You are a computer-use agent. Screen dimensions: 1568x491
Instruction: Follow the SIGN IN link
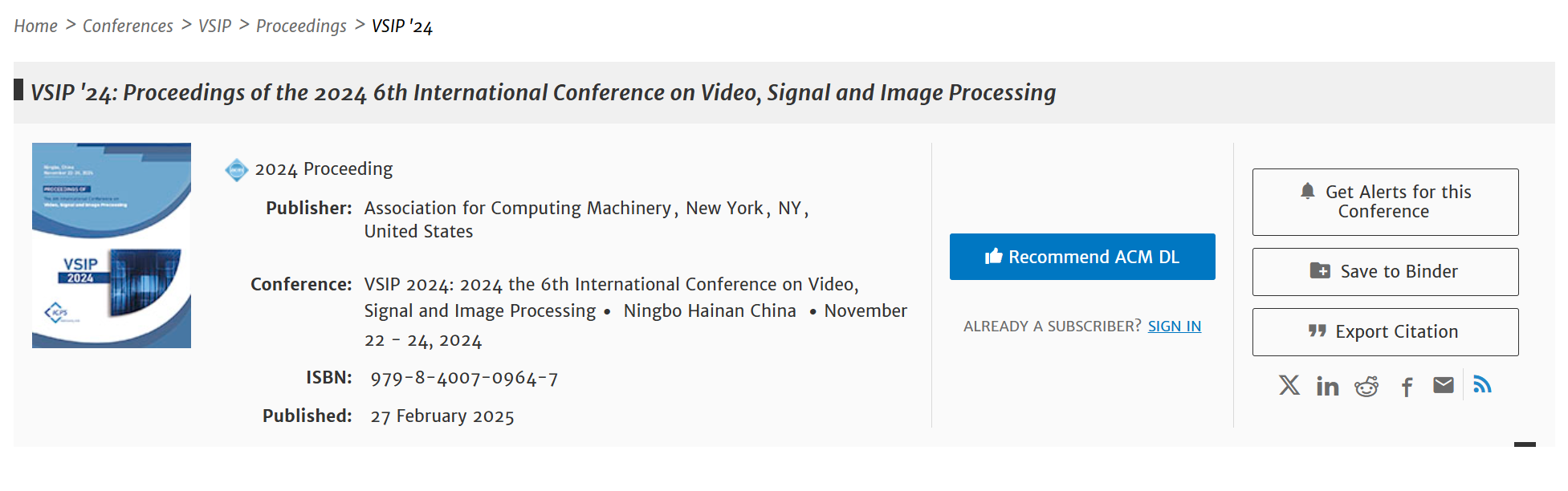click(1174, 327)
